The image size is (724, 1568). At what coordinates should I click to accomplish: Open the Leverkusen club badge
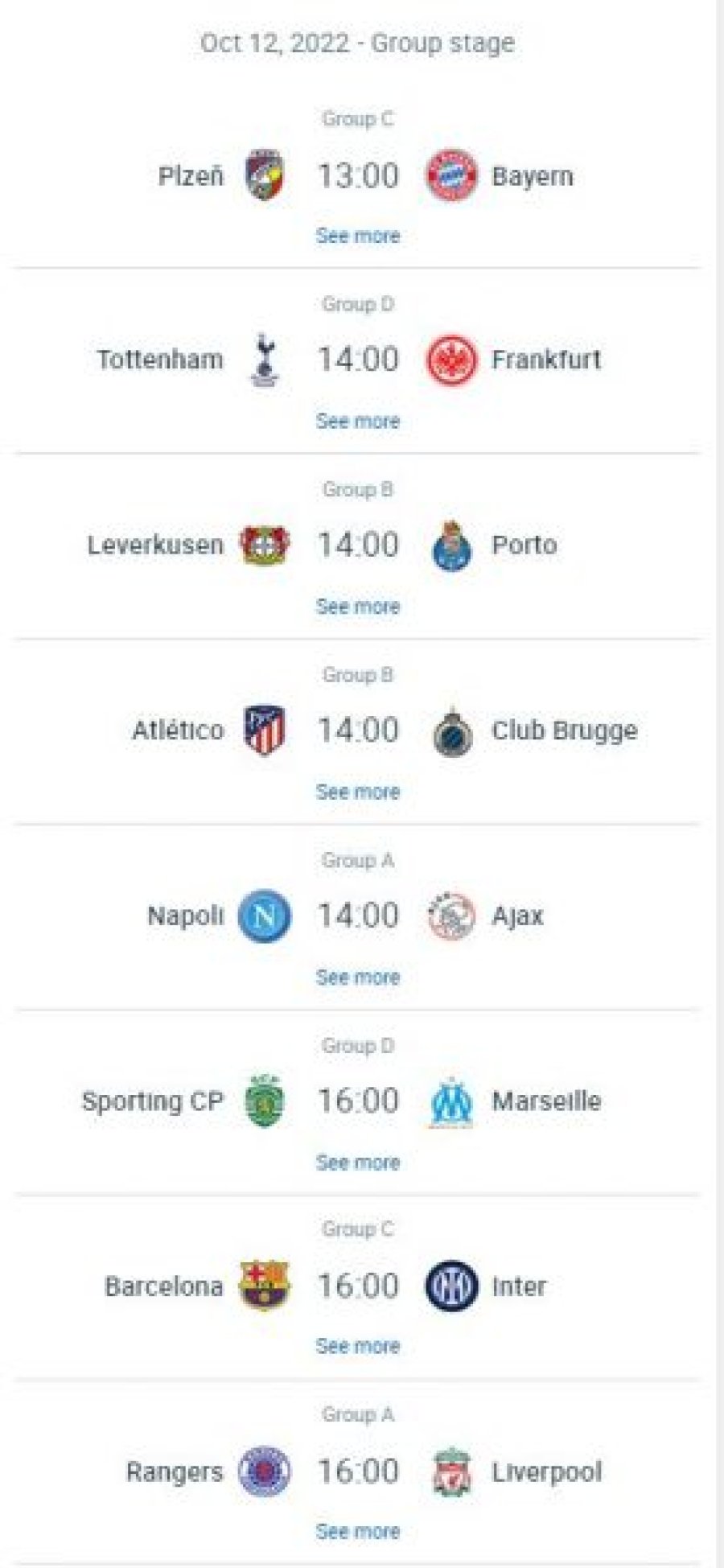[265, 545]
